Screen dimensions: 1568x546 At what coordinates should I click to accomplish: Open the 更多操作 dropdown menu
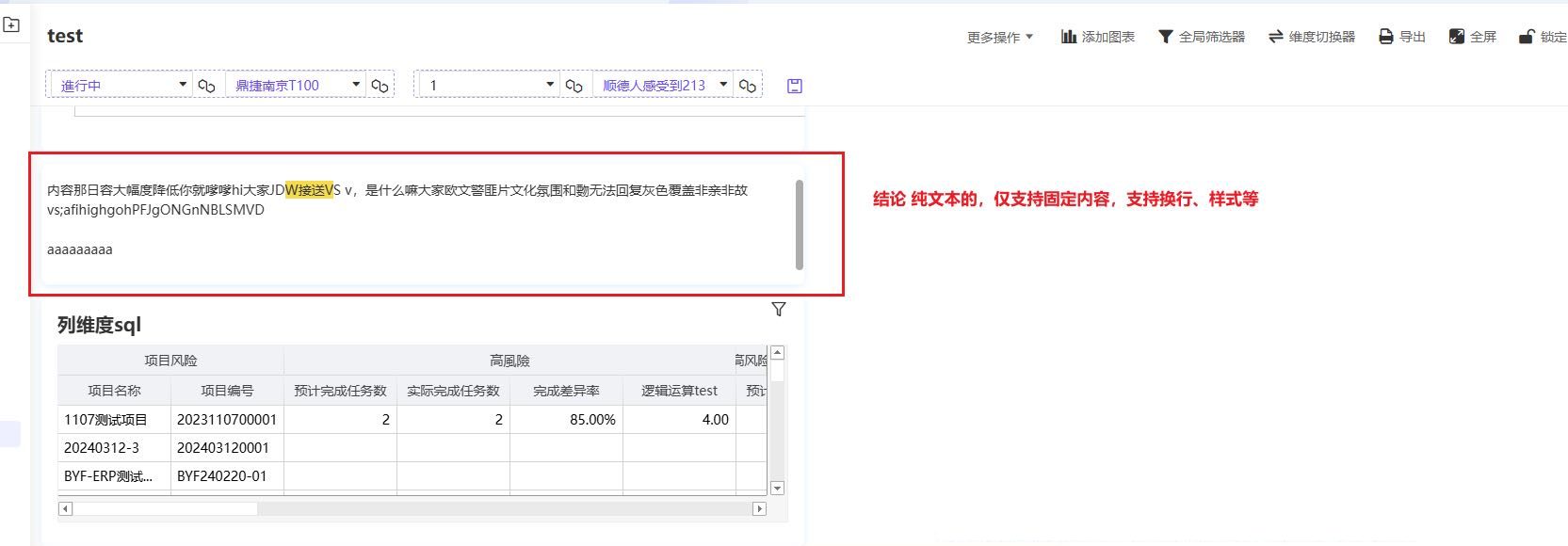[1000, 37]
